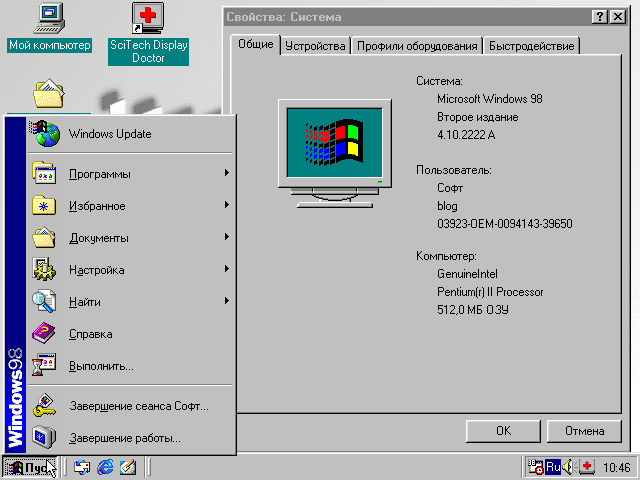Click the Пуск Start button
This screenshot has height=480, width=640.
[30, 467]
